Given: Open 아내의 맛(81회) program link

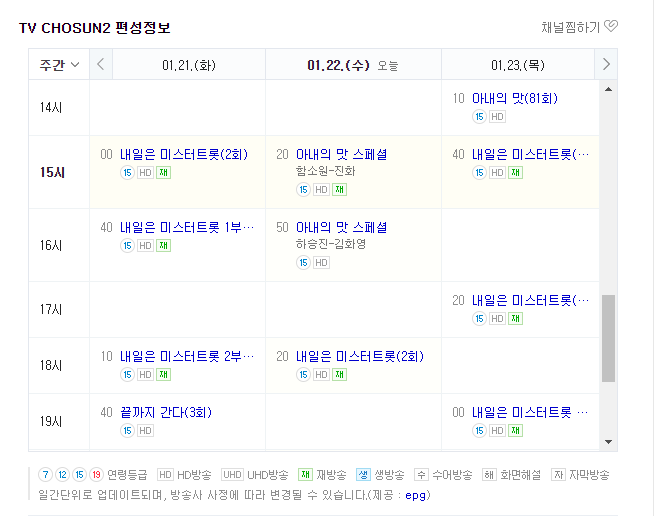Looking at the screenshot, I should (514, 98).
